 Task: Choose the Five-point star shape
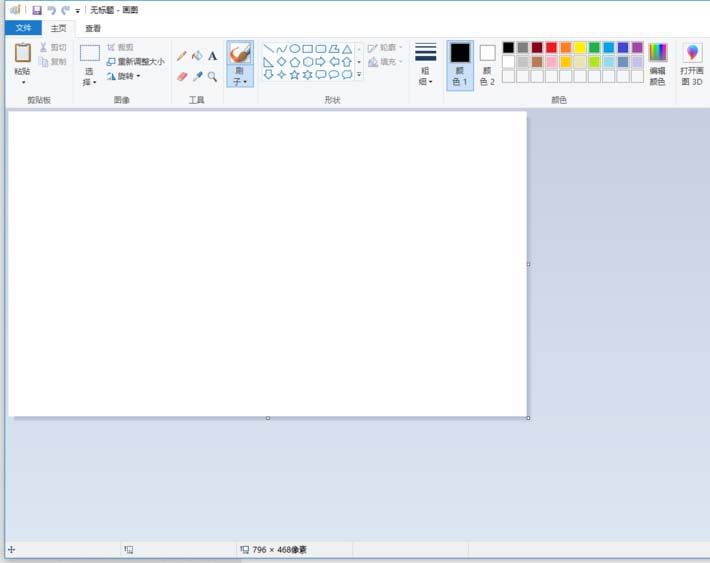click(295, 75)
